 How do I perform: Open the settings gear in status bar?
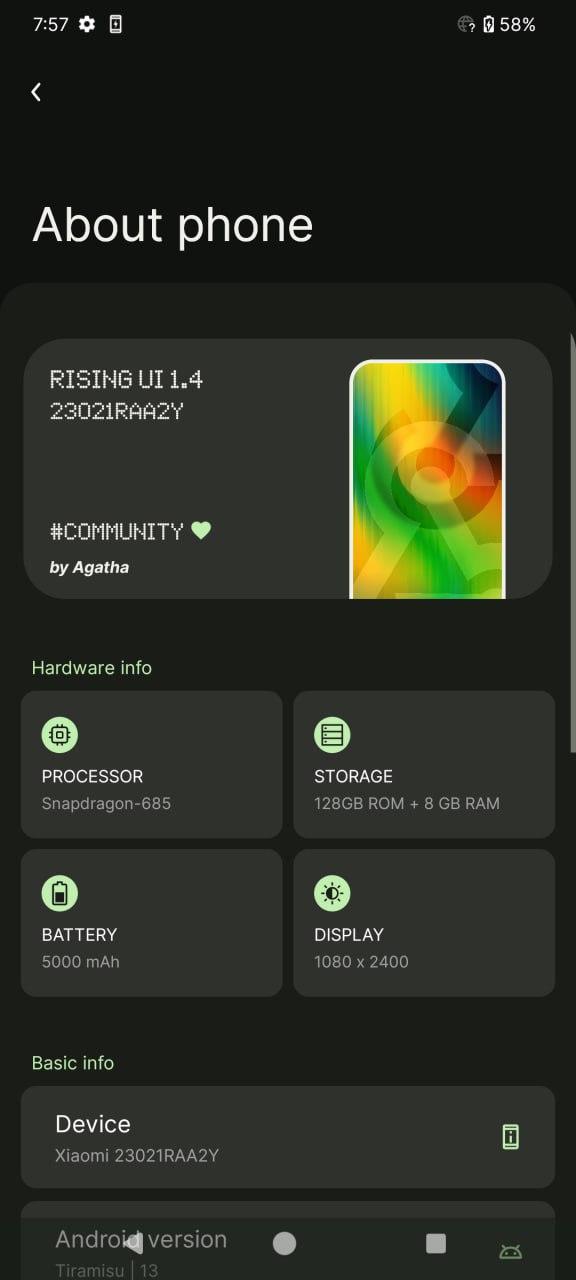pyautogui.click(x=87, y=24)
